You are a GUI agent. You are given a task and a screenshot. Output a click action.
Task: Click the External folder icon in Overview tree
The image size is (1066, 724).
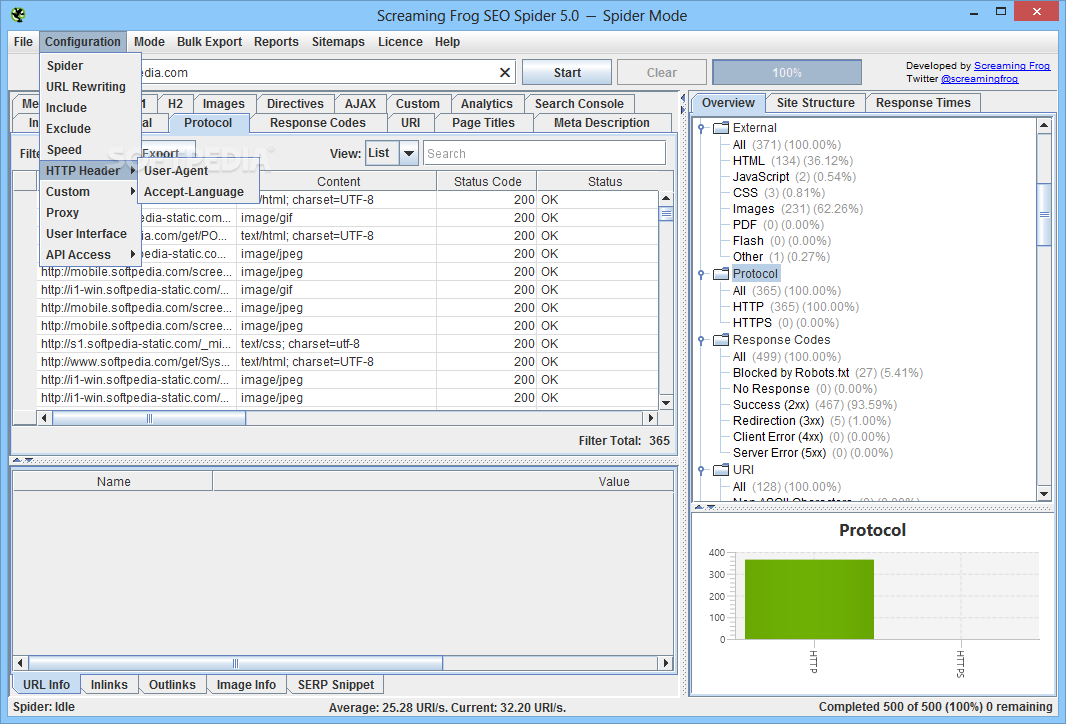point(721,128)
